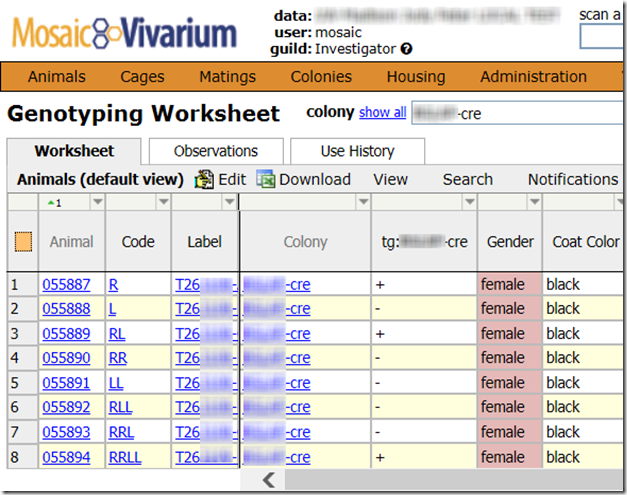
Task: Click code link RR
Action: pyautogui.click(x=118, y=358)
